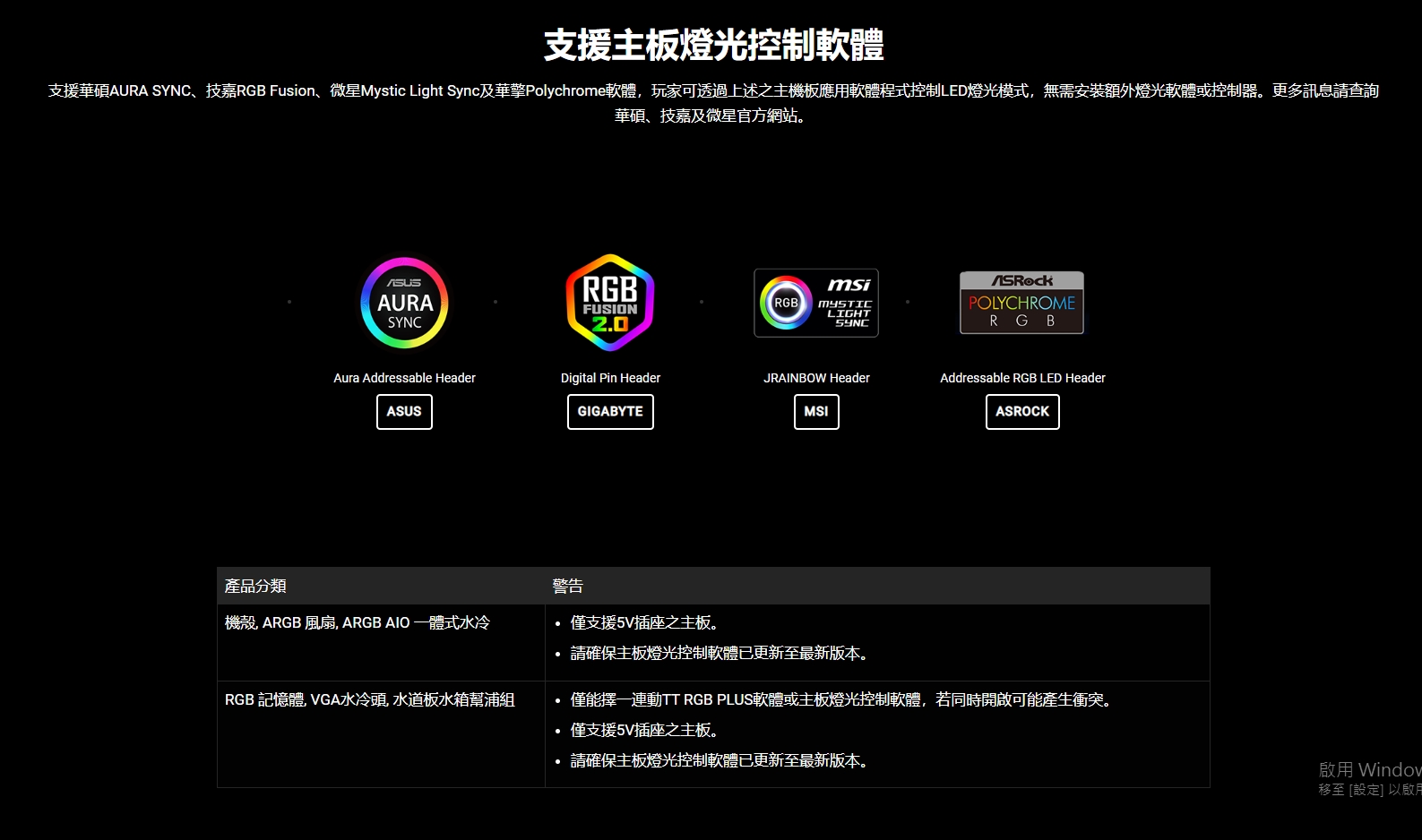Click the ASRock Polychrome RGB logo

pyautogui.click(x=1022, y=303)
